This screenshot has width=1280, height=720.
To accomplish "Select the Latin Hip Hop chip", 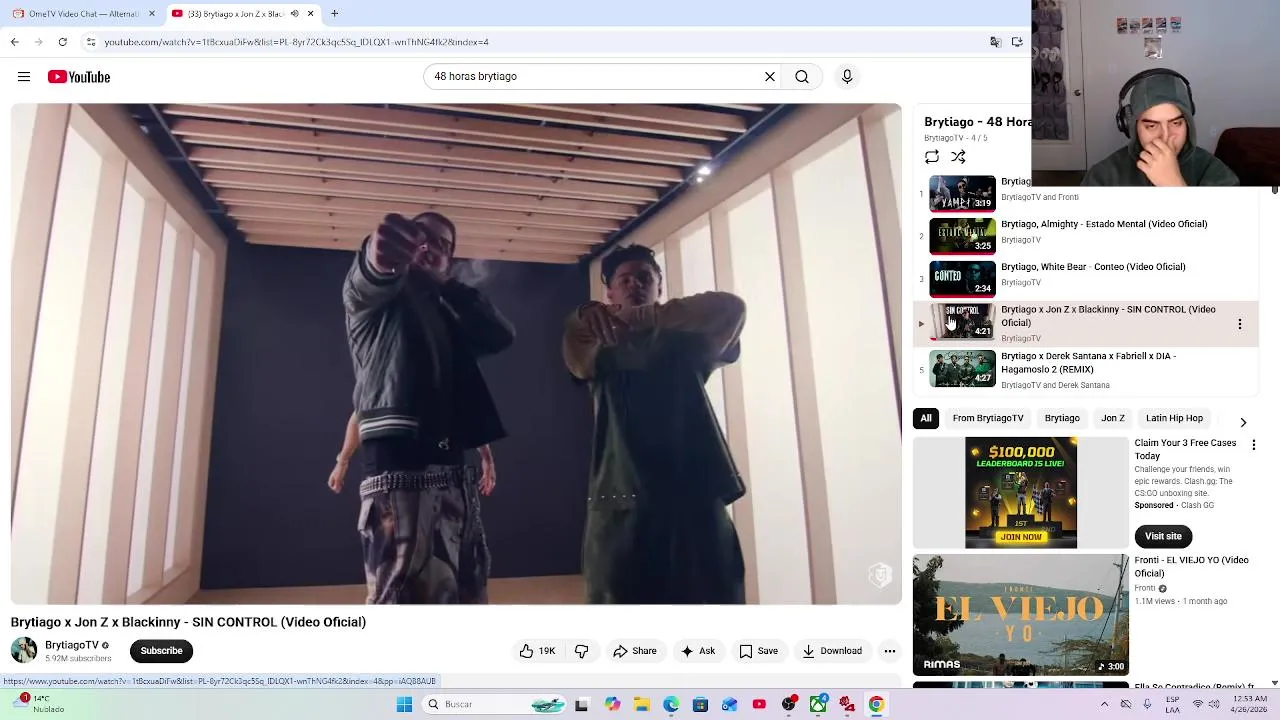I will pyautogui.click(x=1174, y=419).
